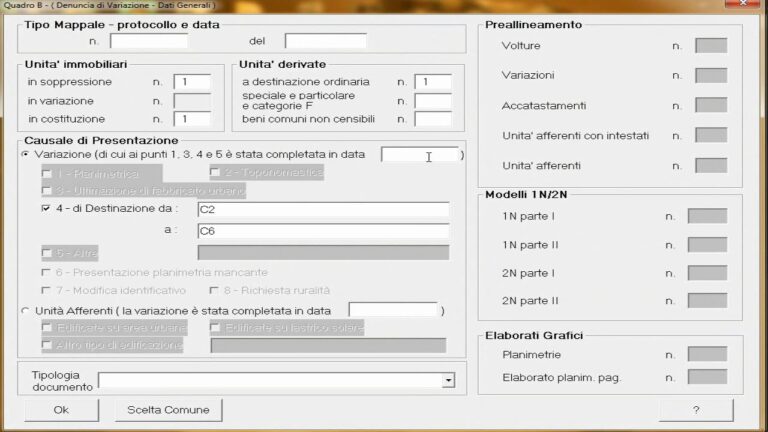
Task: Click the in soppressione n. field
Action: click(x=192, y=82)
